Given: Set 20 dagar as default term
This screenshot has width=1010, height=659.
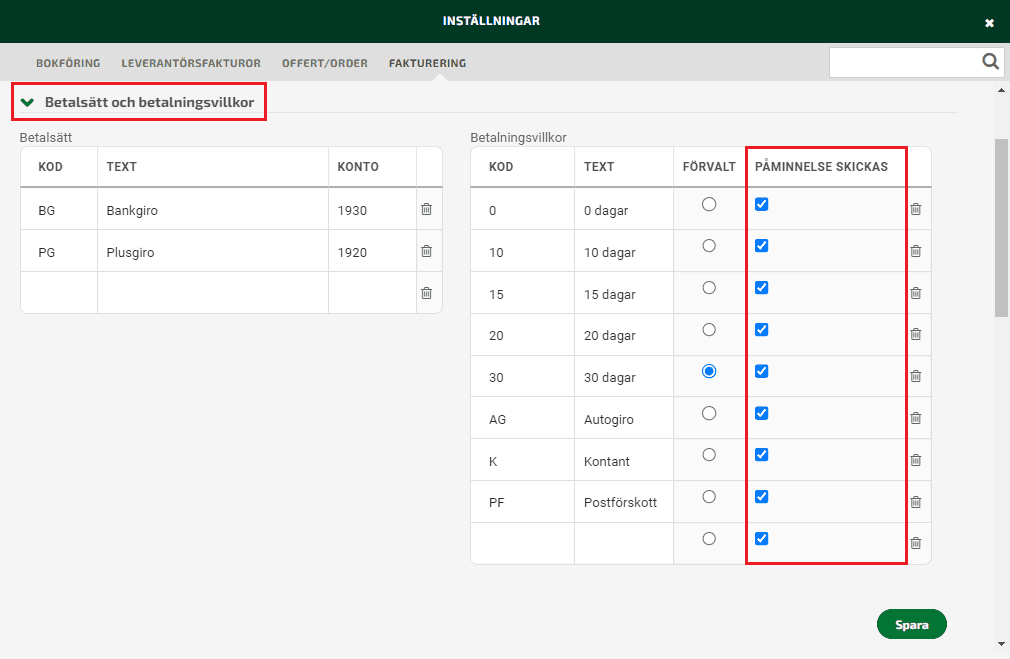Looking at the screenshot, I should [709, 330].
